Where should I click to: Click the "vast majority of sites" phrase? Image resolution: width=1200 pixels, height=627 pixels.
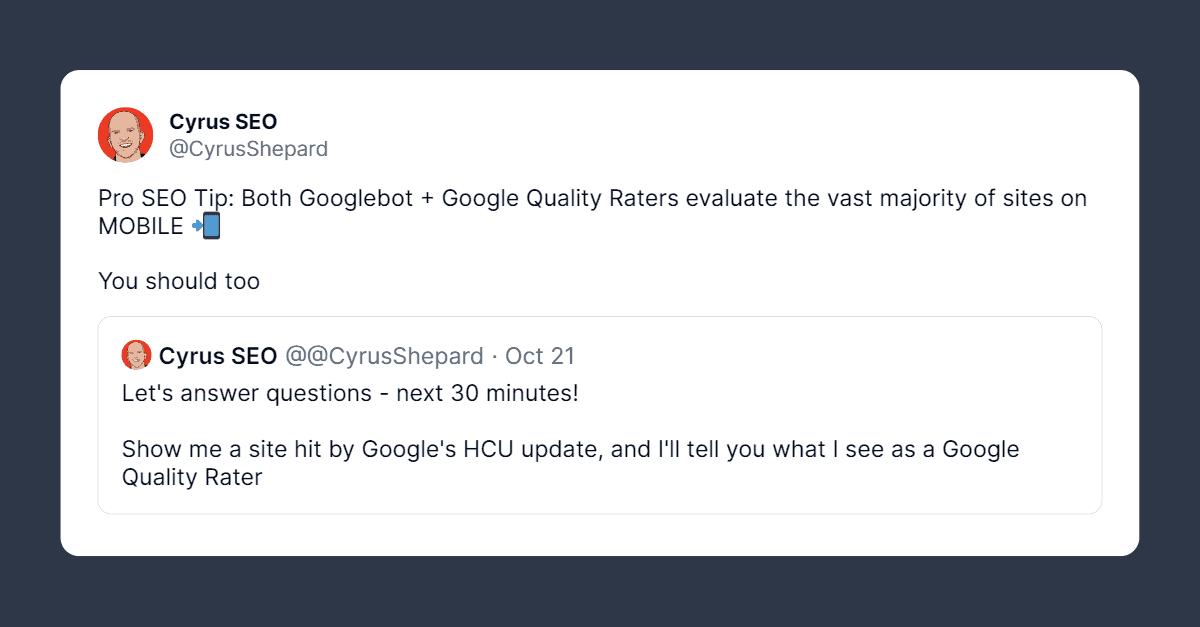(x=891, y=198)
